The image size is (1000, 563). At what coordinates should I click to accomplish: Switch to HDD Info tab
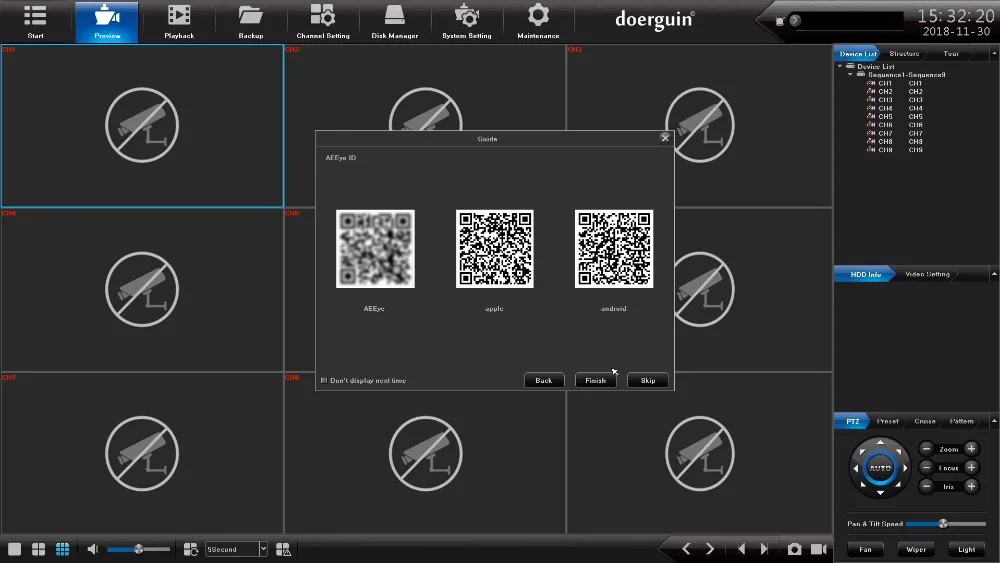pos(865,274)
